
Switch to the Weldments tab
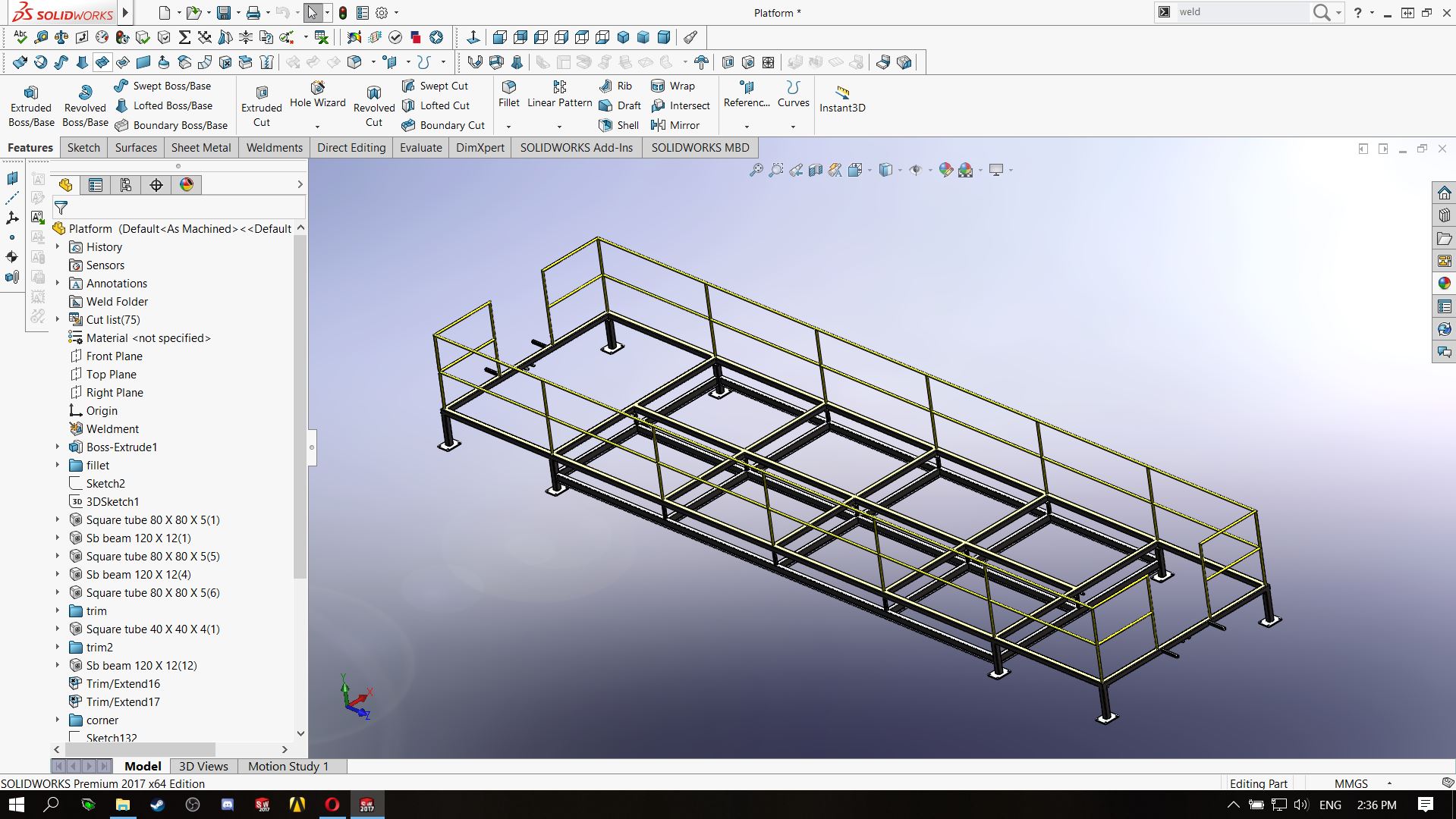(x=274, y=148)
